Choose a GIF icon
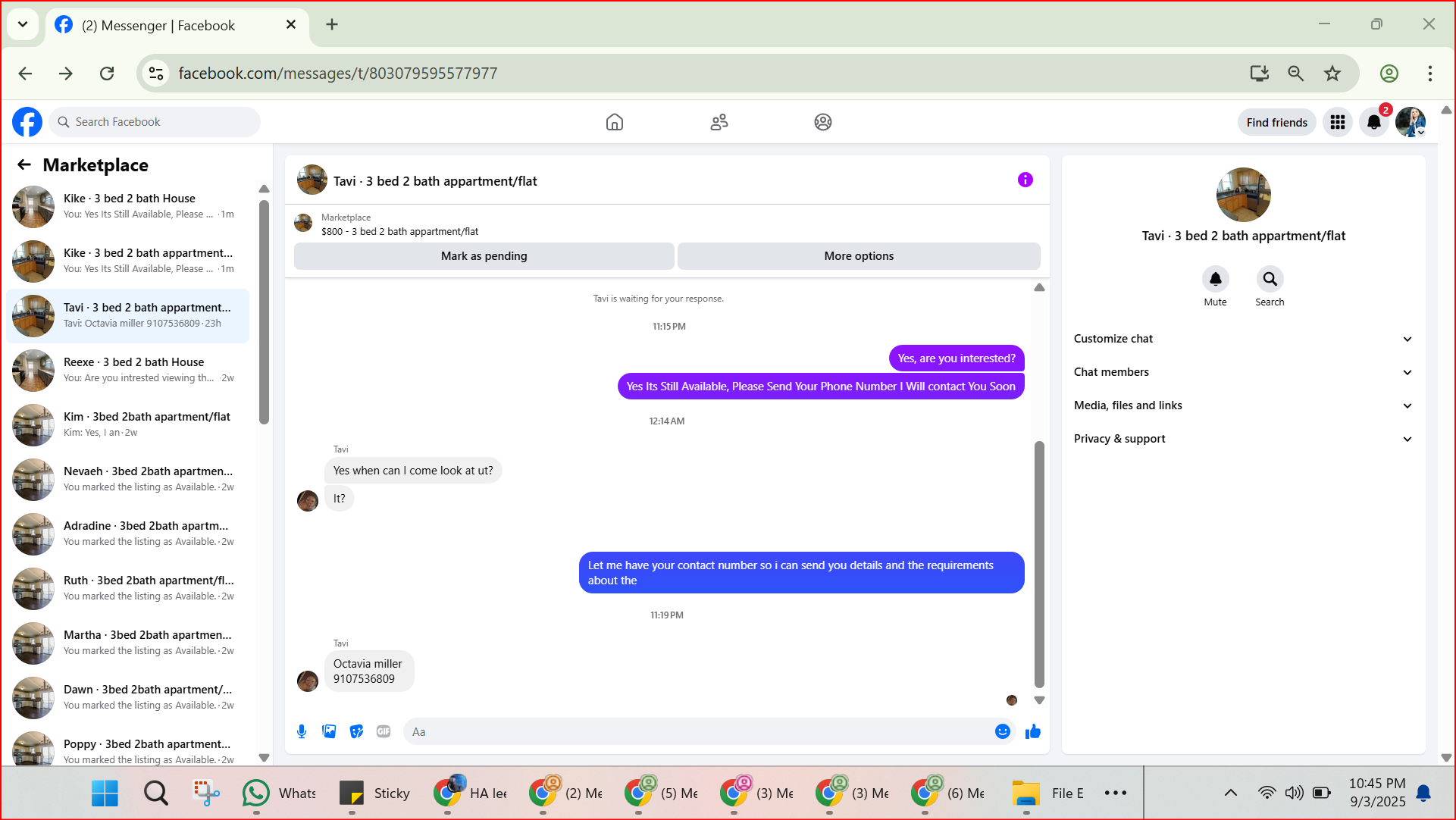Screen dimensions: 1456x820 [x=384, y=731]
